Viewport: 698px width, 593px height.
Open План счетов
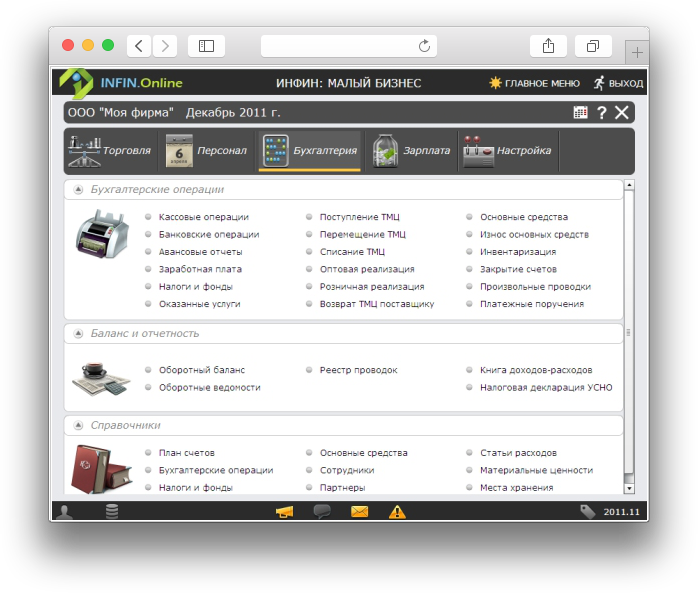coord(187,453)
